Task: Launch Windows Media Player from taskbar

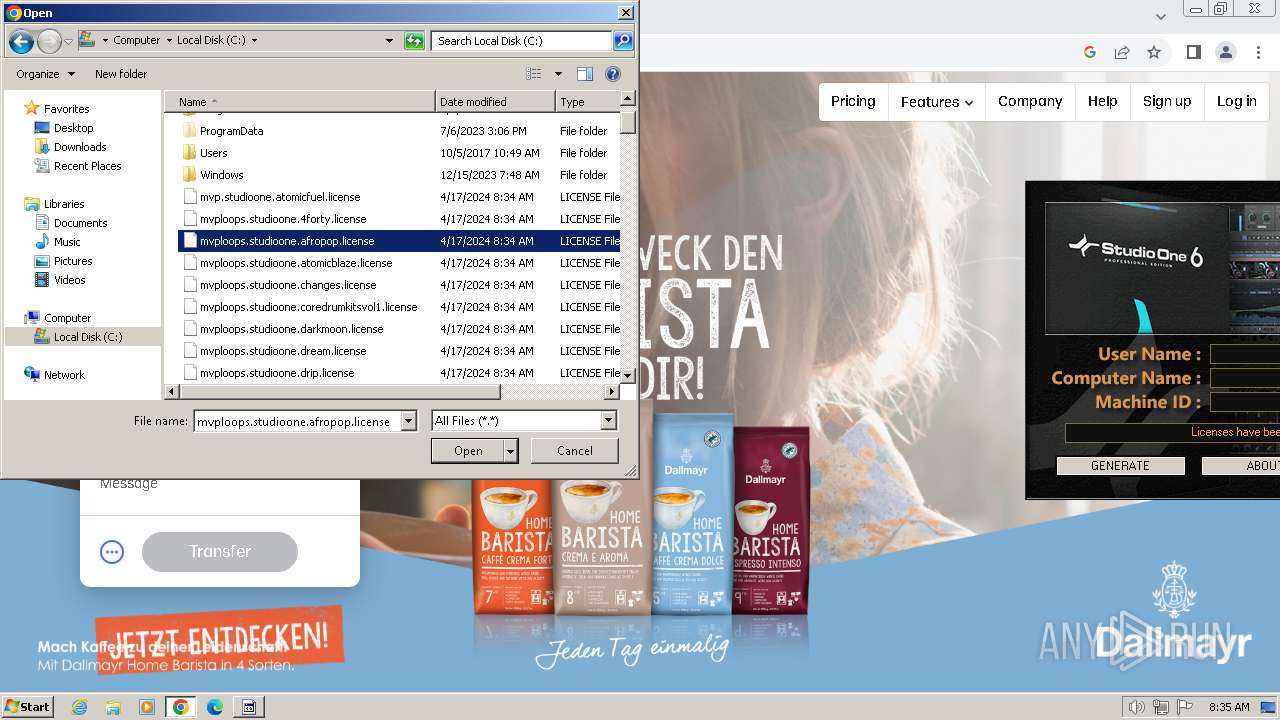Action: pyautogui.click(x=147, y=707)
